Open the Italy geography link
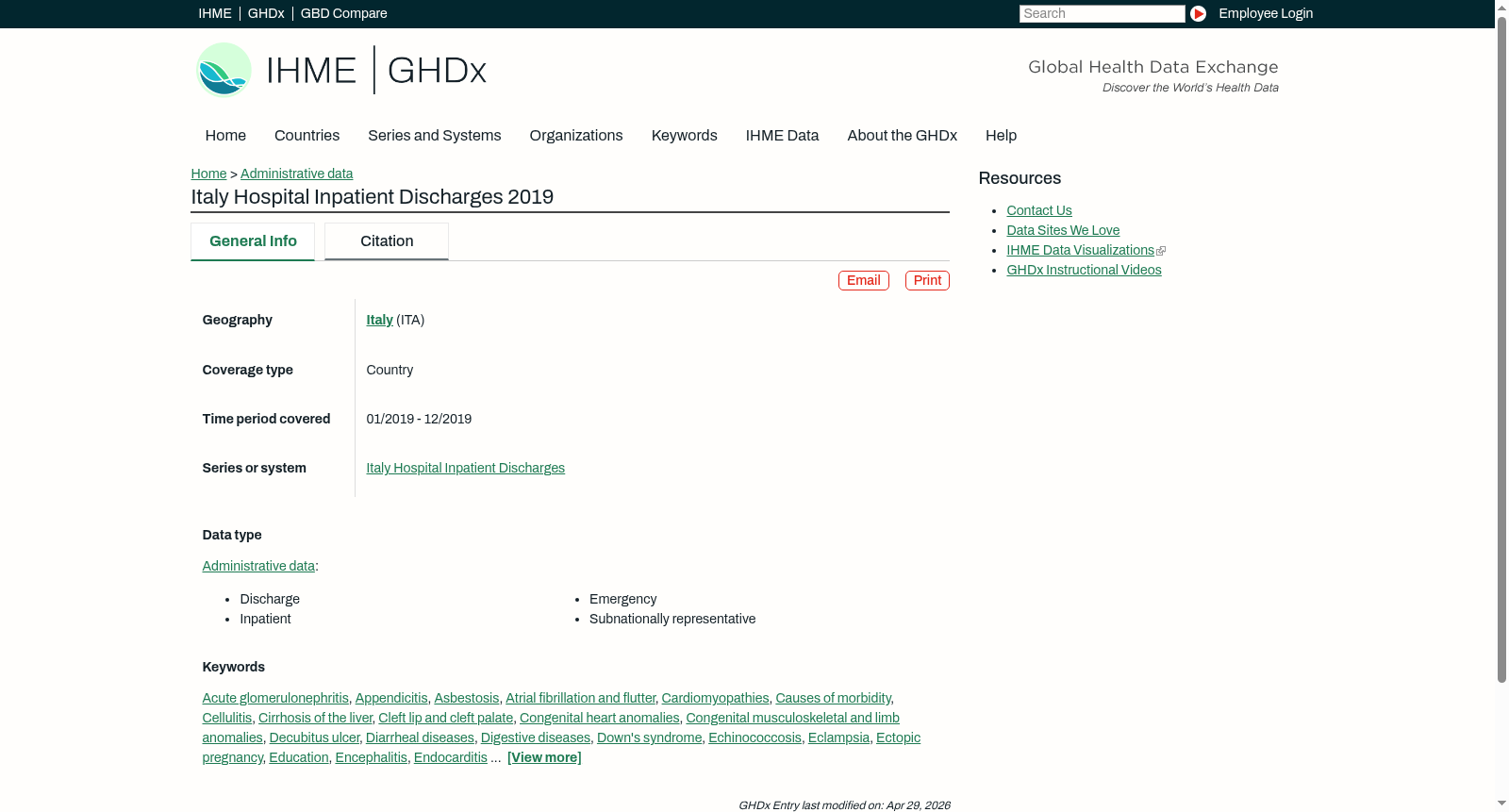Screen dimensions: 1509x812 point(380,320)
